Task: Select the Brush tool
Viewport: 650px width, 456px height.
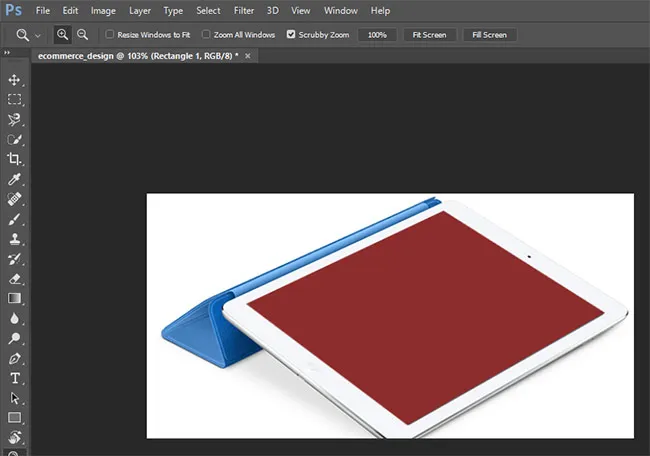Action: coord(14,219)
